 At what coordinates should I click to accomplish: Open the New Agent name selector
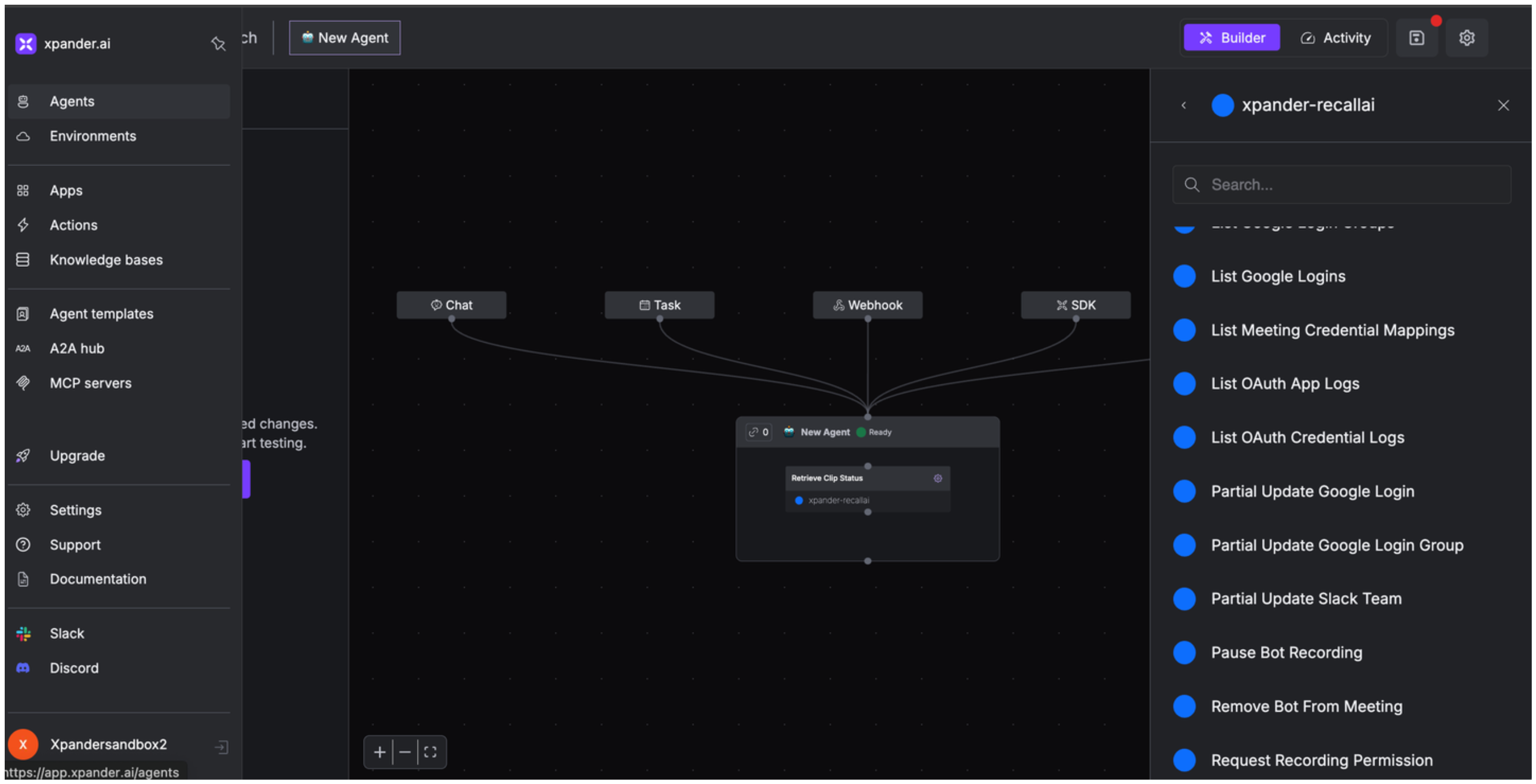[x=345, y=38]
